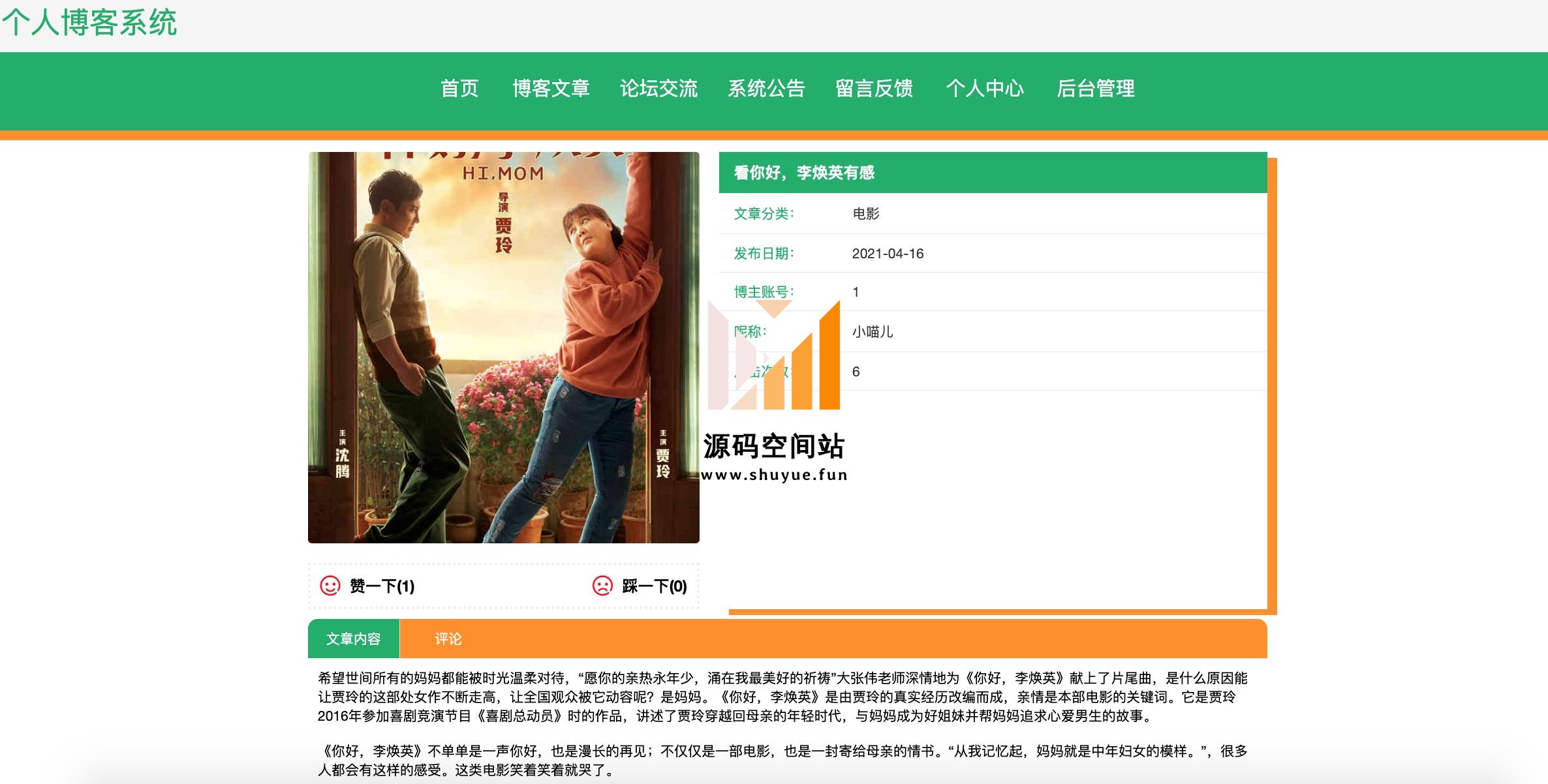The width and height of the screenshot is (1548, 784).
Task: Click the sad face dislike icon
Action: [602, 586]
